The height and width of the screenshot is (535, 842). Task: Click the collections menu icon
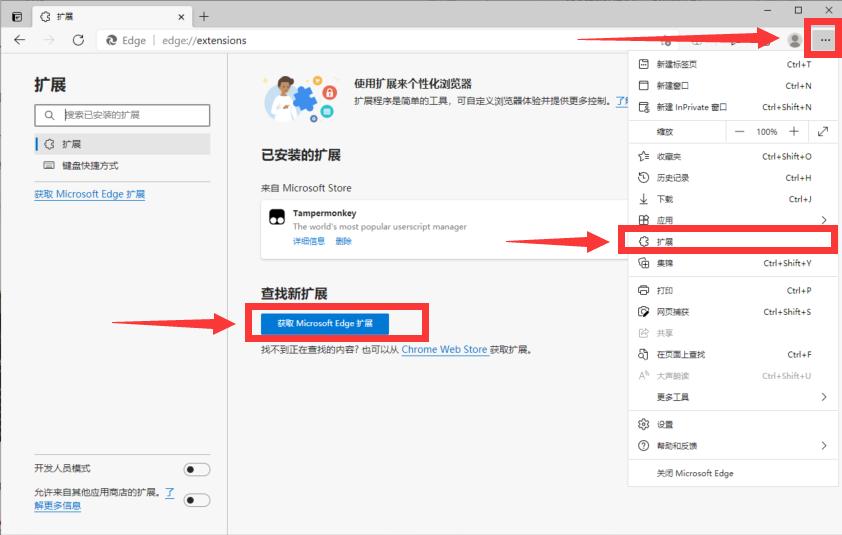tap(643, 263)
